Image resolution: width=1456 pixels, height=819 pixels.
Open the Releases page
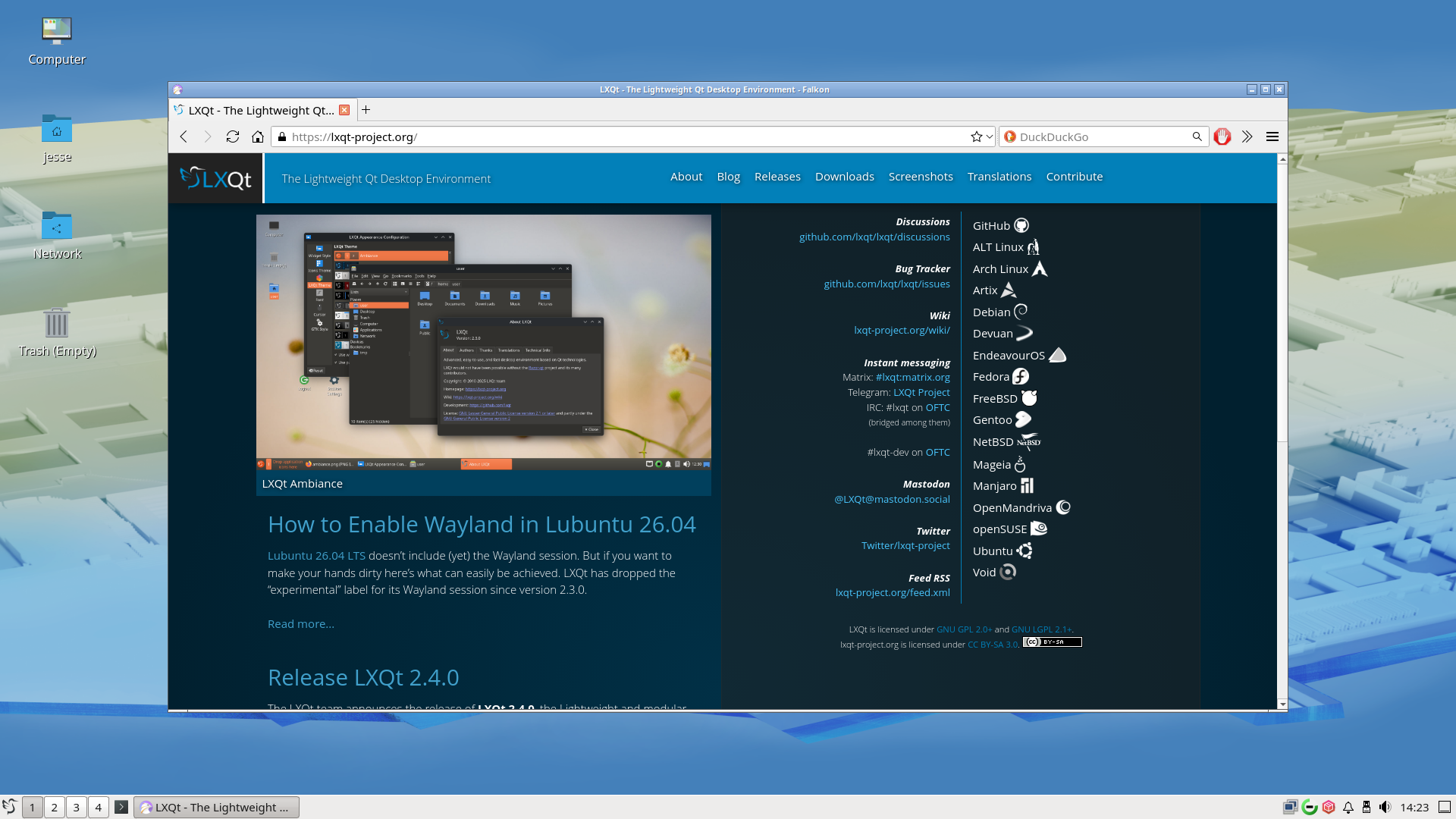click(777, 177)
